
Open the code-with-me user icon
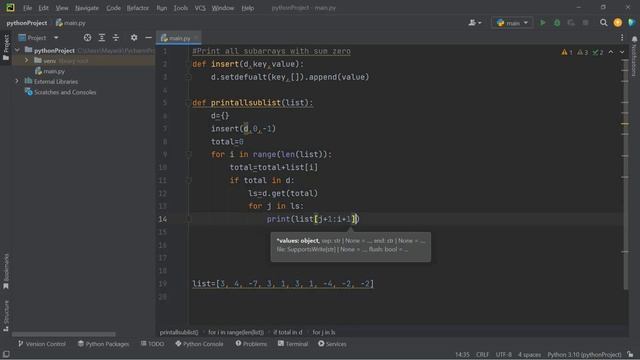(x=475, y=23)
